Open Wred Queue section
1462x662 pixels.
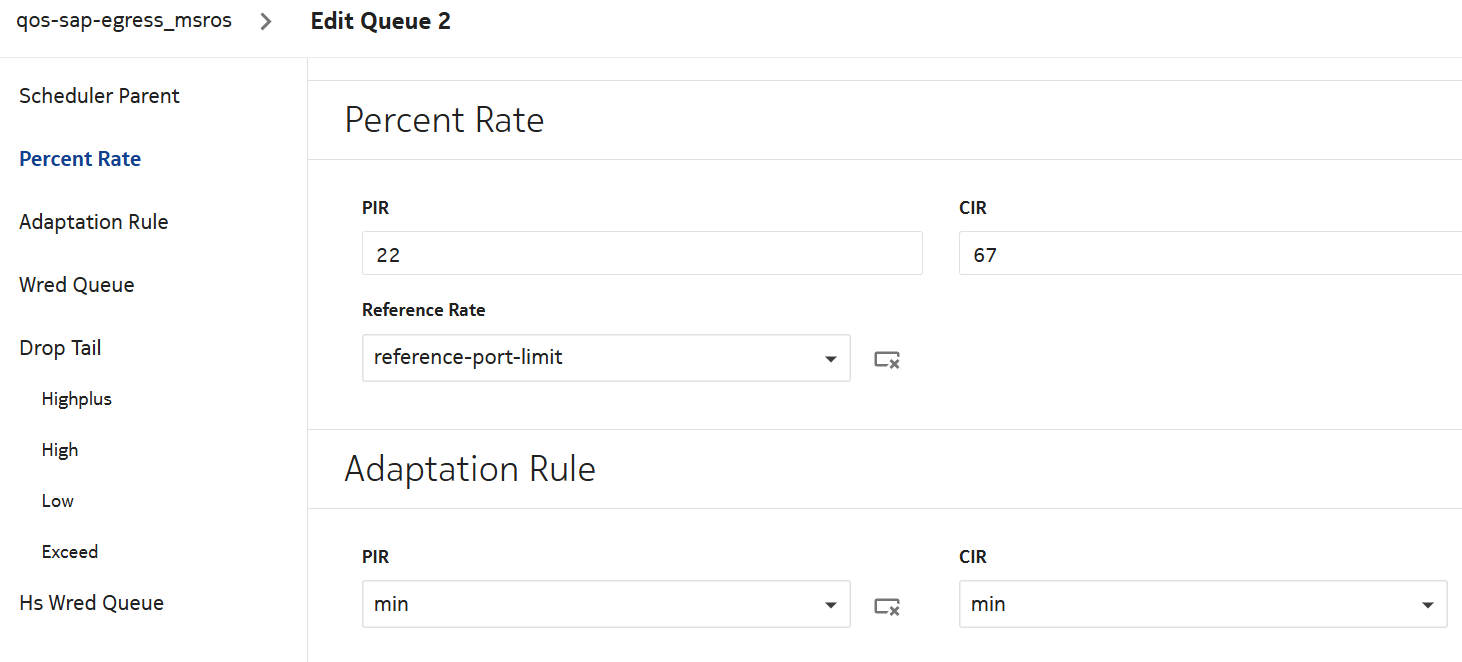pyautogui.click(x=76, y=285)
